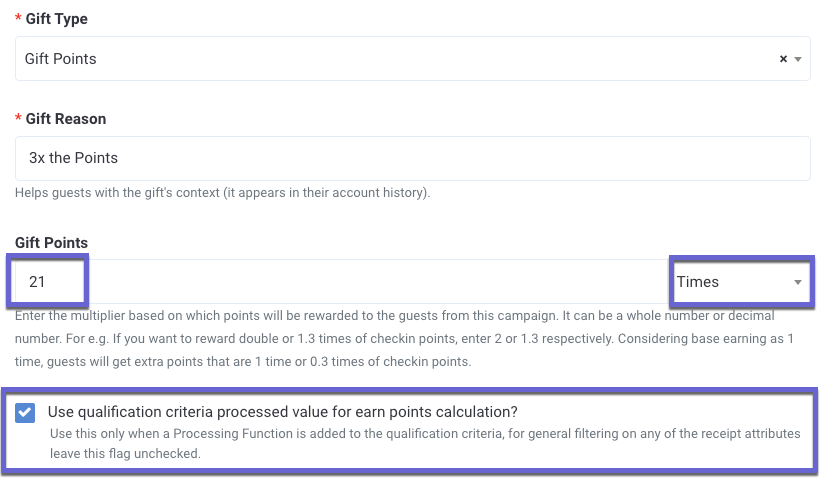Click the checkmark icon beside qualification criteria
The width and height of the screenshot is (825, 480).
coord(25,413)
